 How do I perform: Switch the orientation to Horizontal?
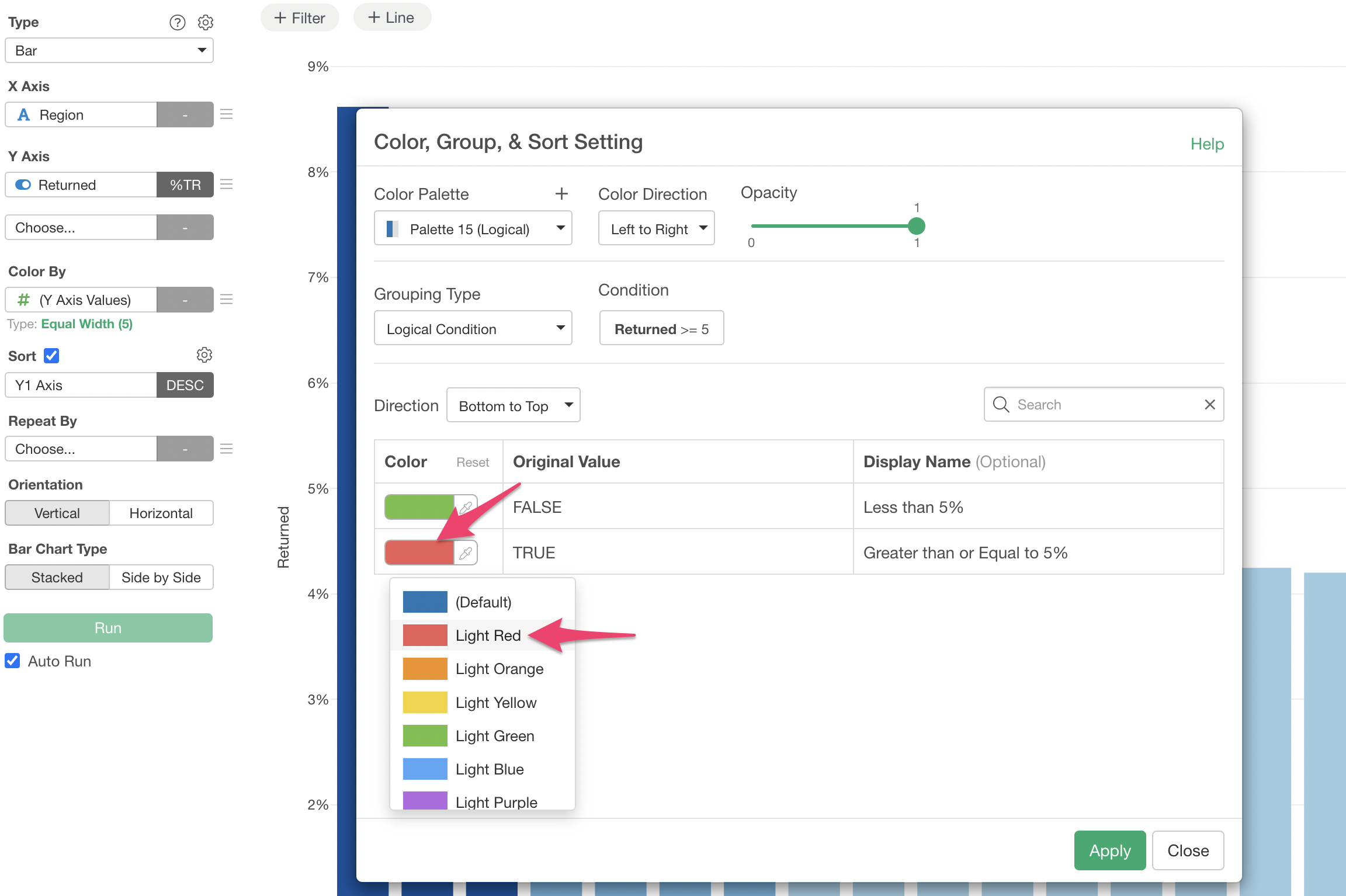(161, 513)
